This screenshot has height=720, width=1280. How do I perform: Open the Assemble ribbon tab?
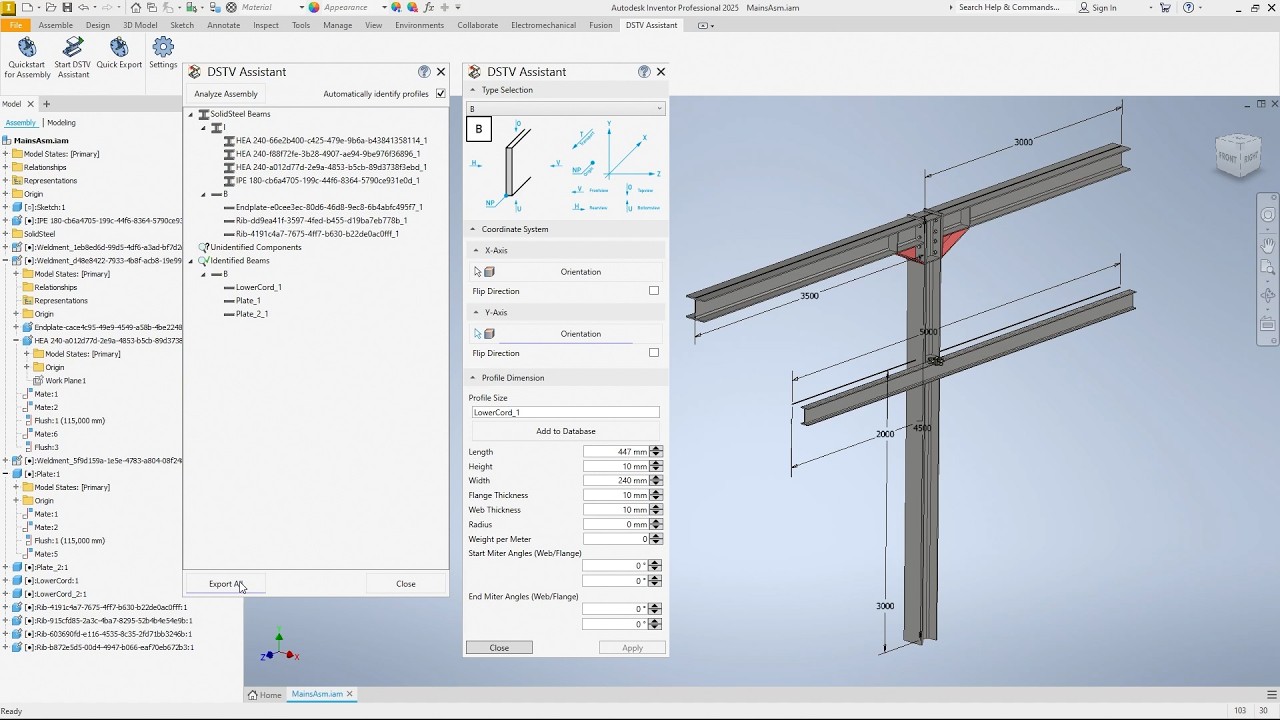point(55,25)
